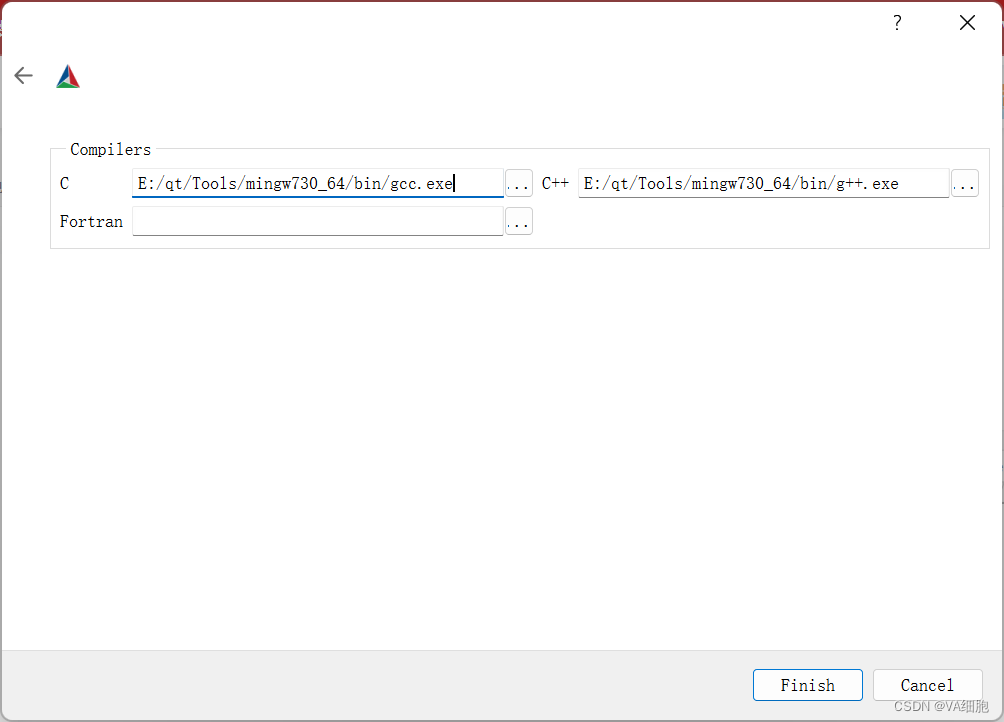Click the C label beside its field

point(63,183)
